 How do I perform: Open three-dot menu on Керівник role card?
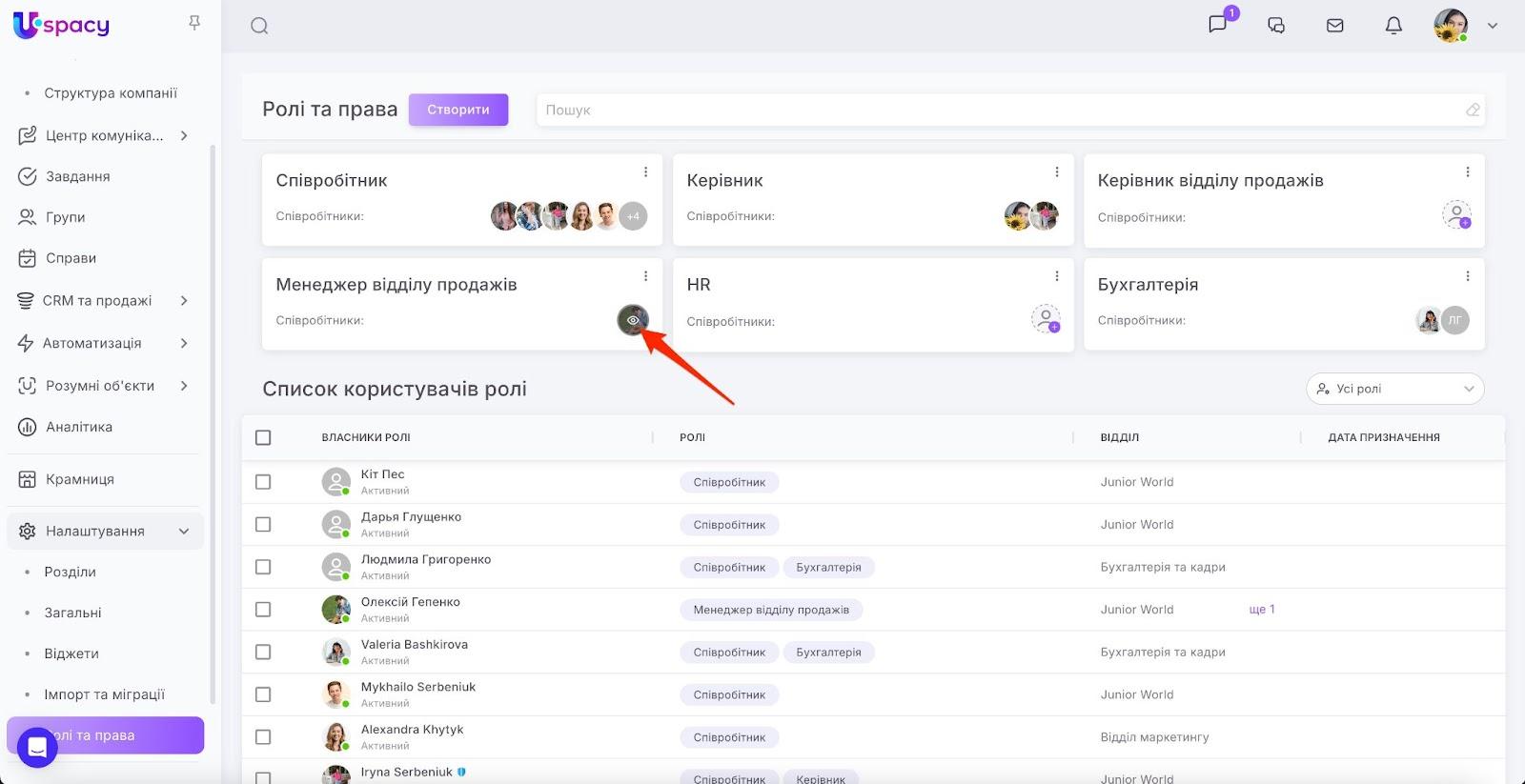[x=1056, y=171]
